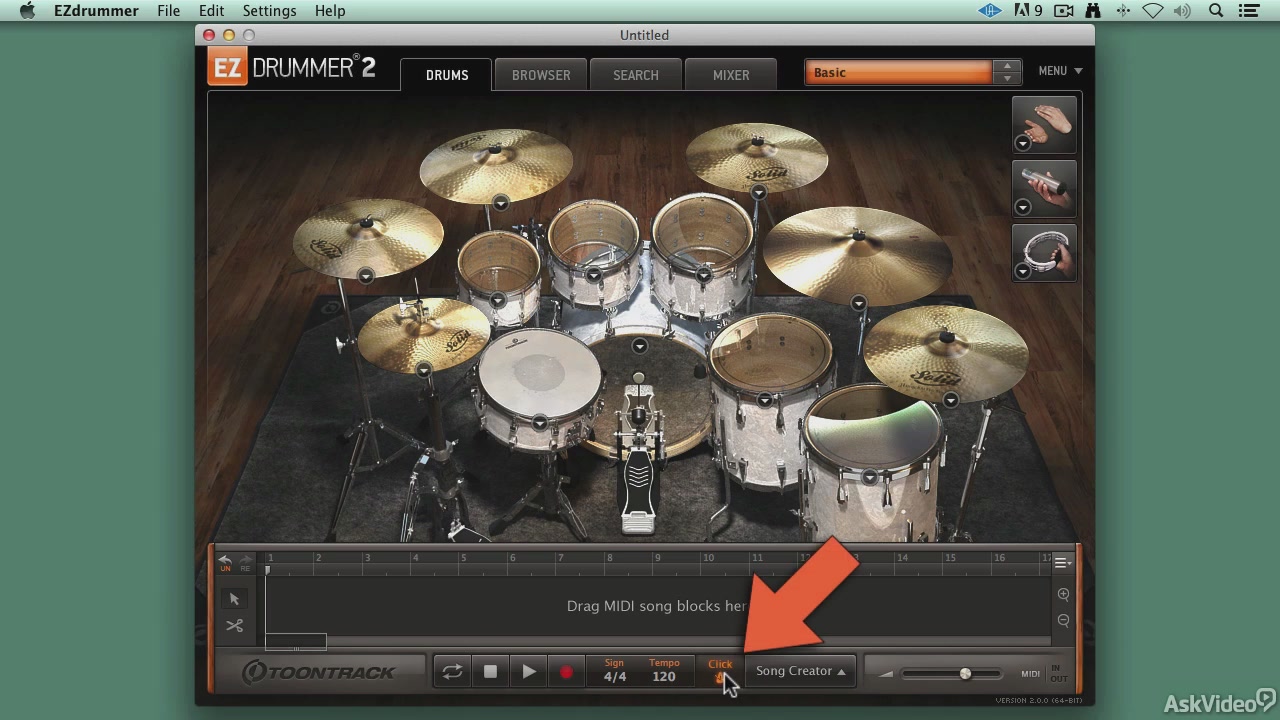Toggle the loop playback button
The height and width of the screenshot is (720, 1280).
(x=452, y=672)
